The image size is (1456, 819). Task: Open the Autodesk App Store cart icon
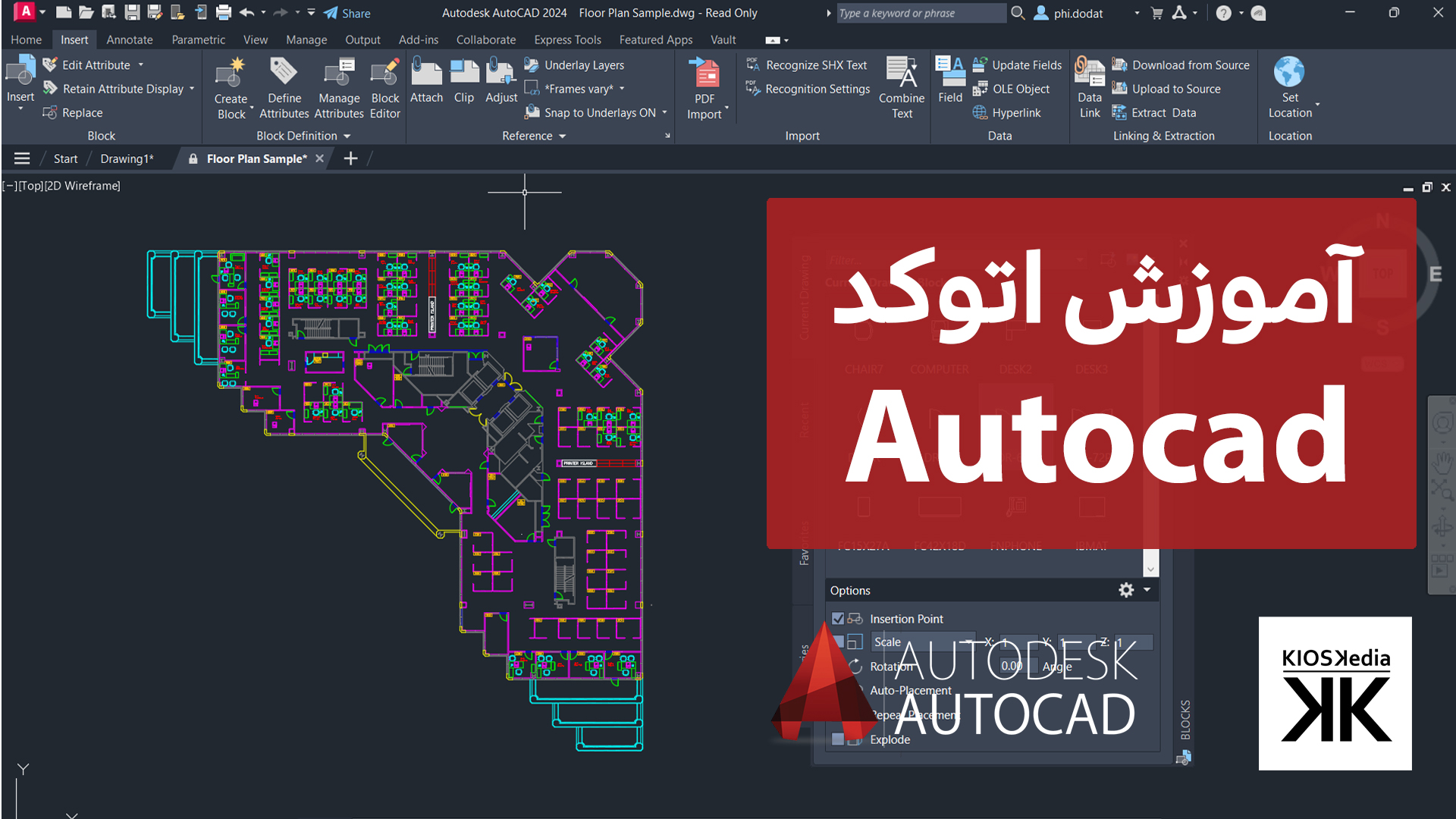click(x=1156, y=13)
